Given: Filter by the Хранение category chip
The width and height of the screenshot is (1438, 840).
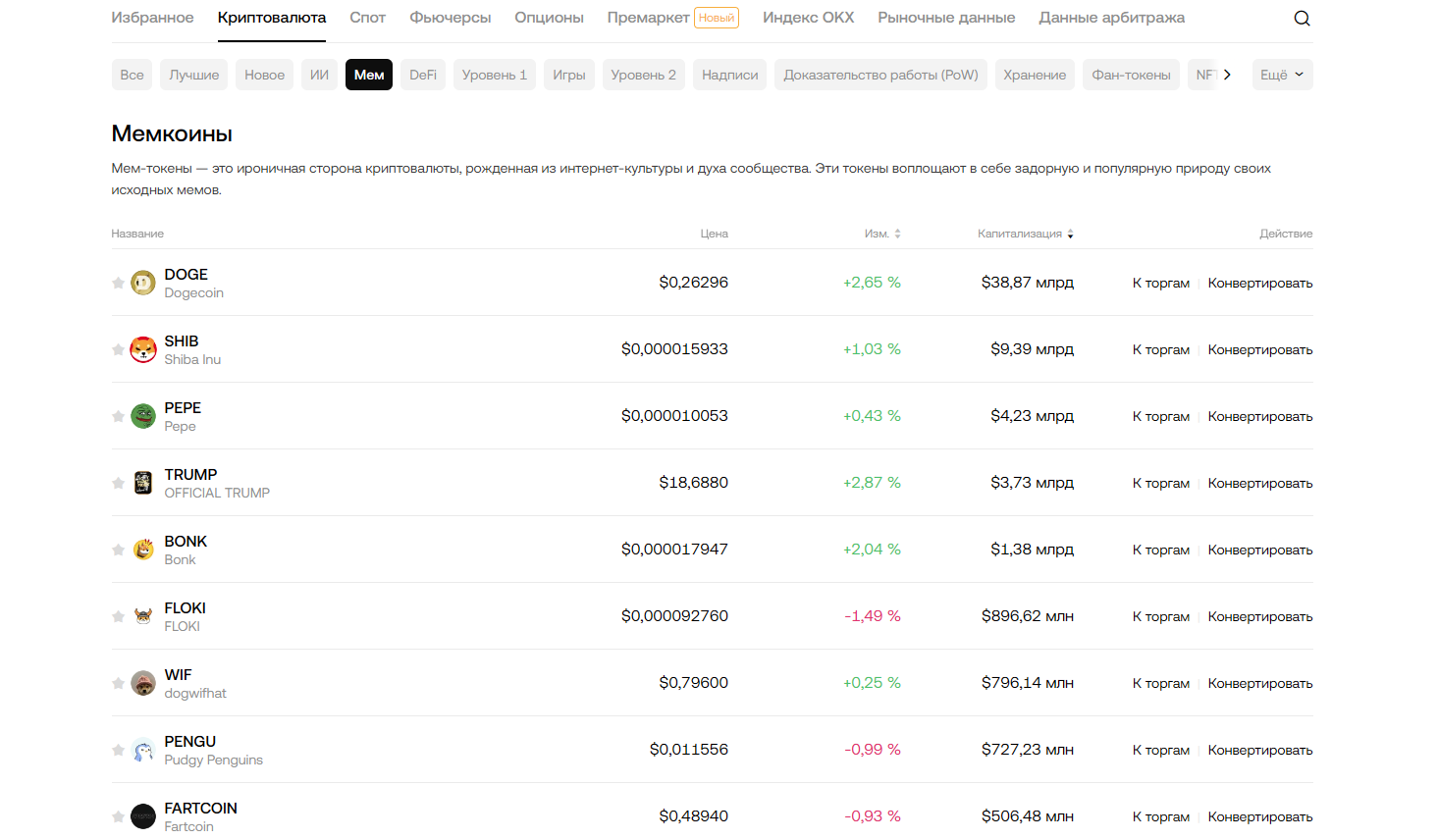Looking at the screenshot, I should coord(1035,75).
